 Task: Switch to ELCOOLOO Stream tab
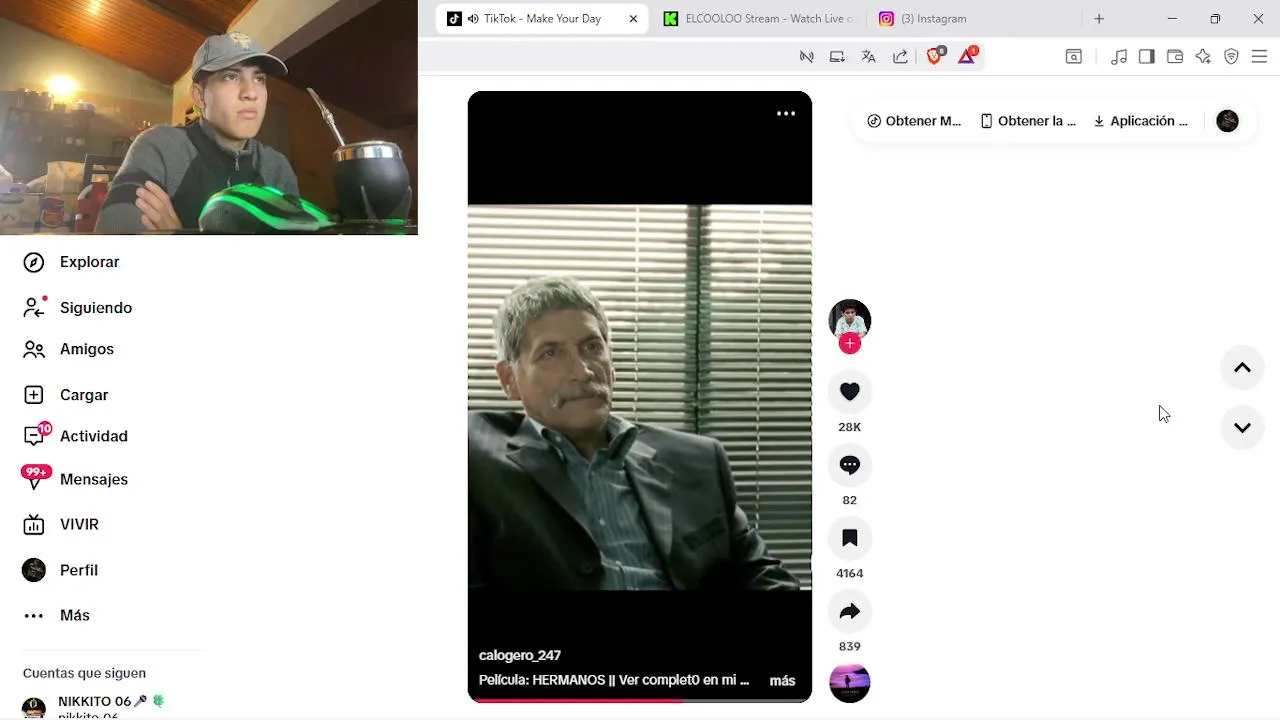(x=759, y=19)
